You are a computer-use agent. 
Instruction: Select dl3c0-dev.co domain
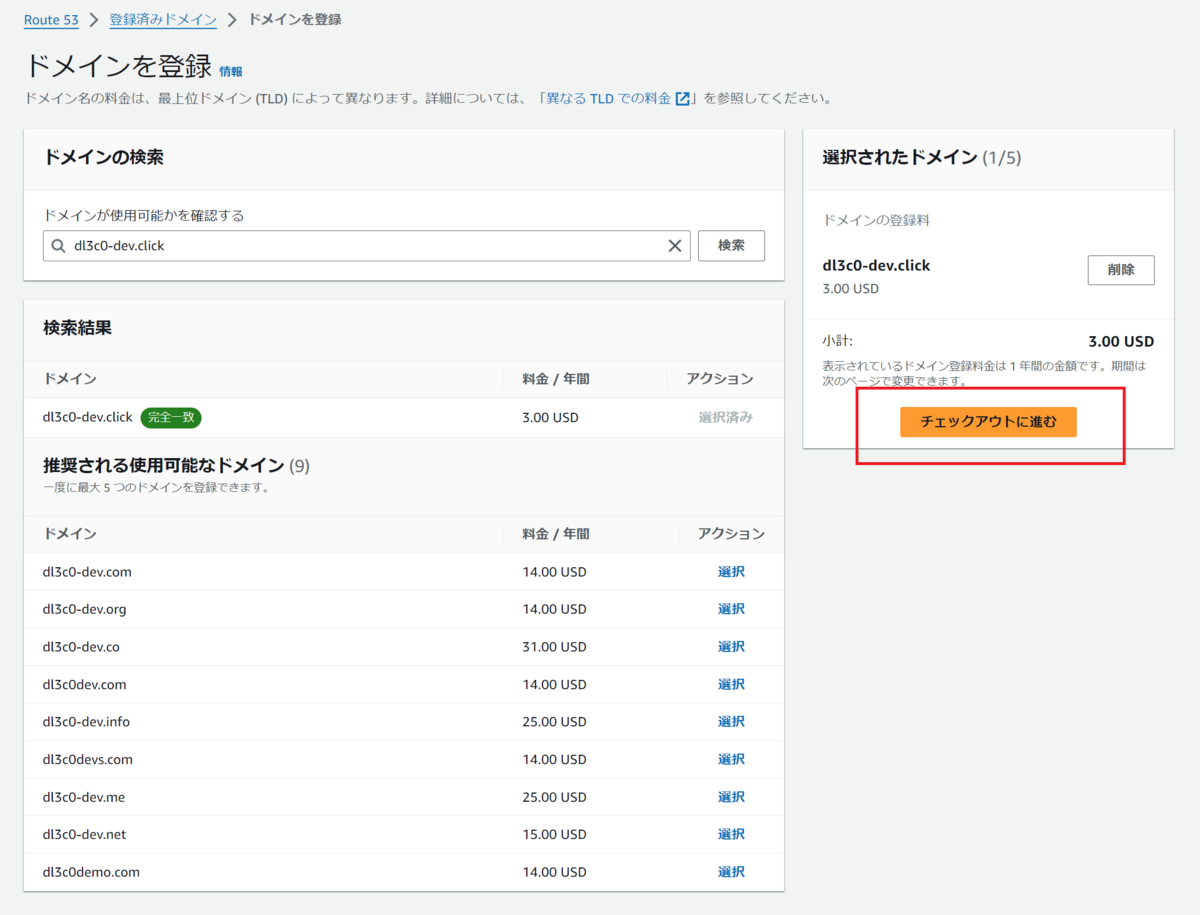731,647
